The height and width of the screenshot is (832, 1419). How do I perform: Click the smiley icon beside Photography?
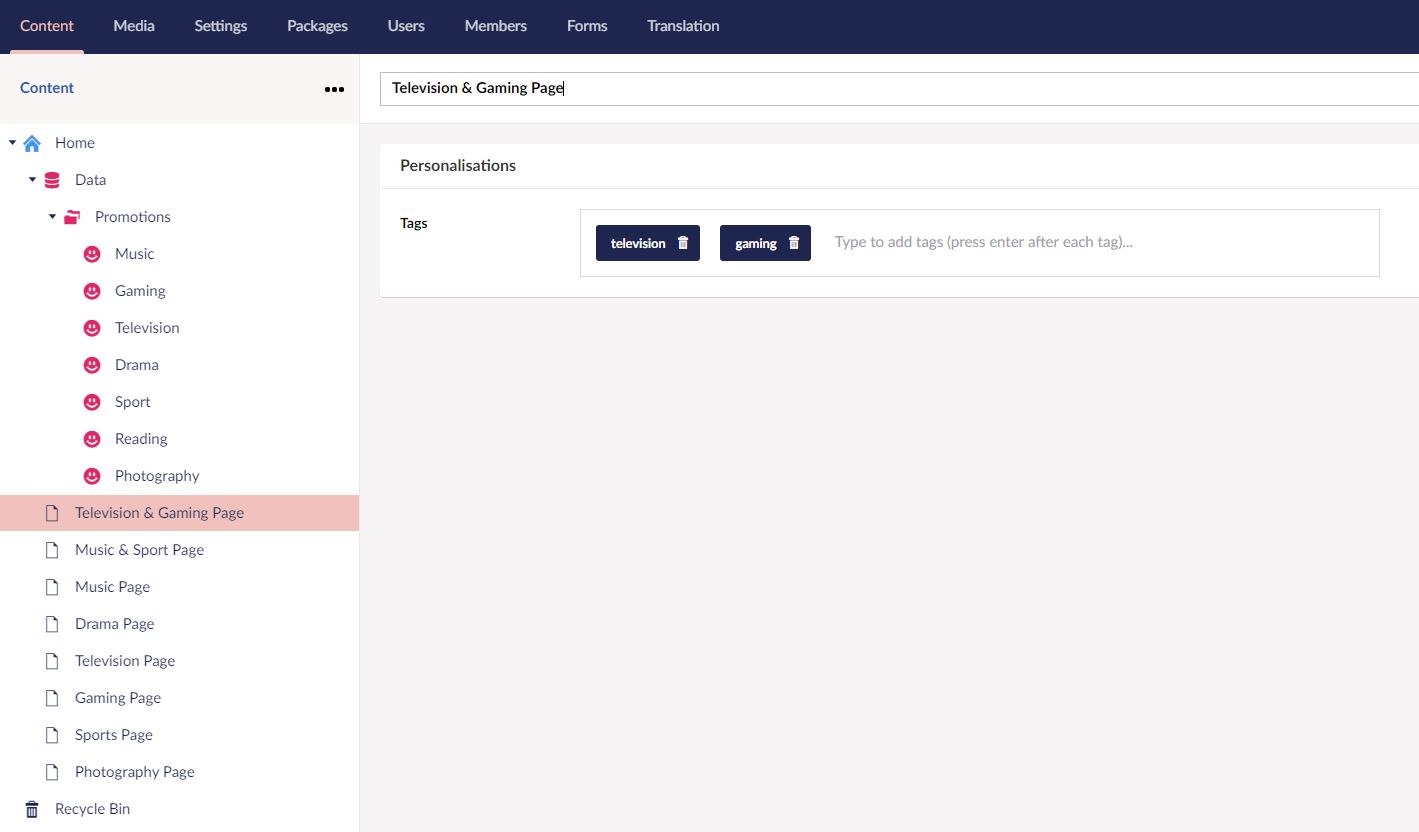[92, 476]
